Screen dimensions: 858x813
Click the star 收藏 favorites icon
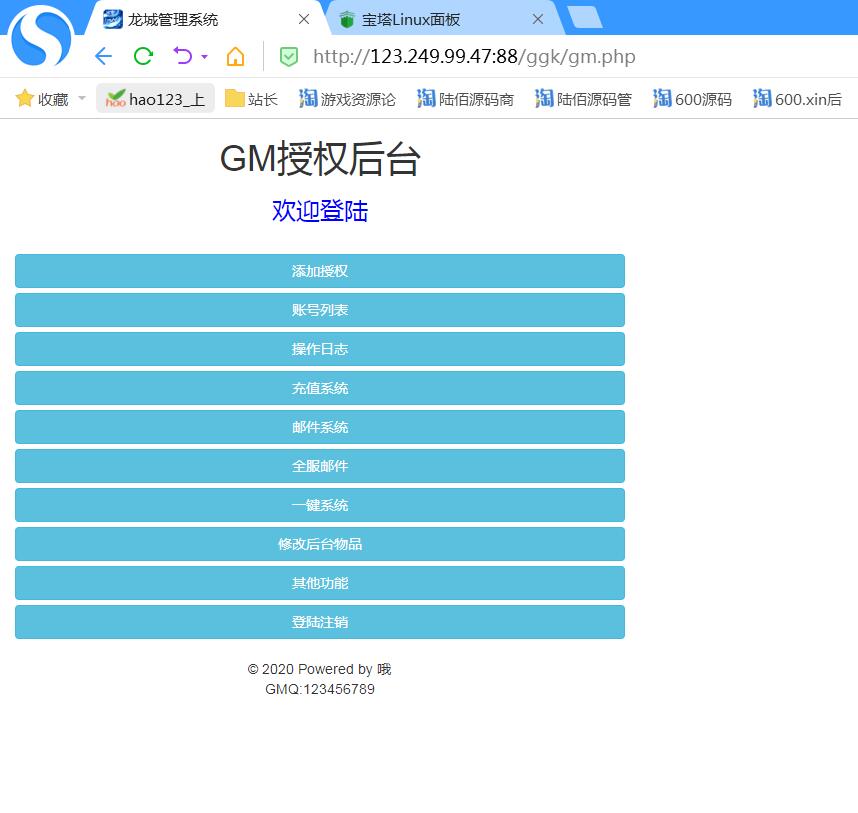tap(25, 99)
